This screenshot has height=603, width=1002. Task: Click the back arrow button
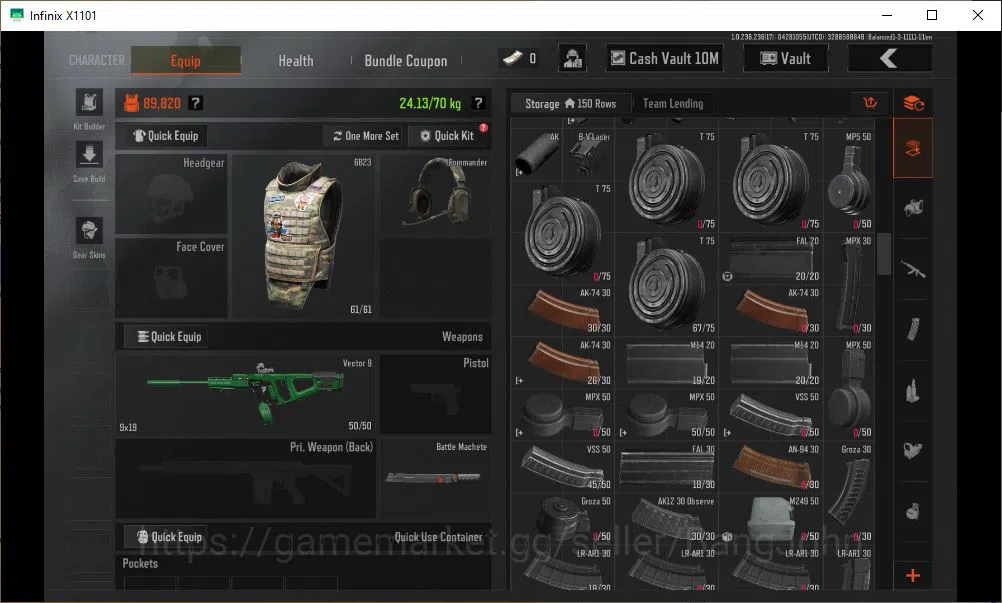[x=889, y=59]
